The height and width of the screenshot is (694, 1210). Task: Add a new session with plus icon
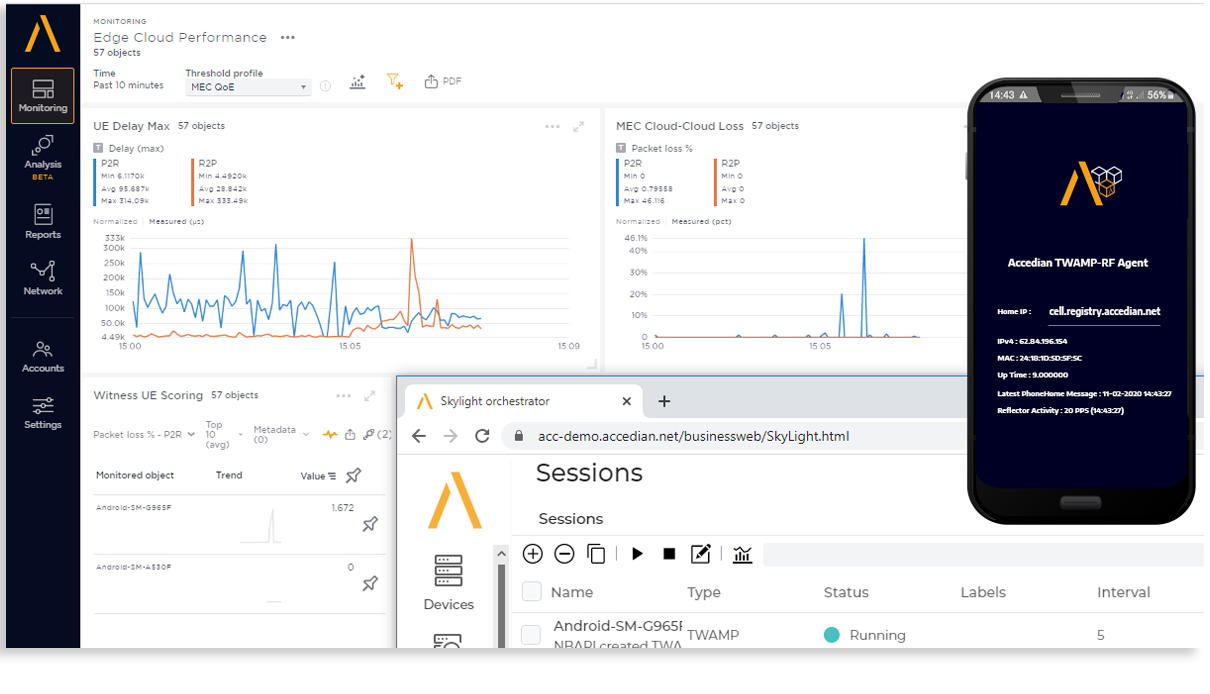[x=533, y=554]
